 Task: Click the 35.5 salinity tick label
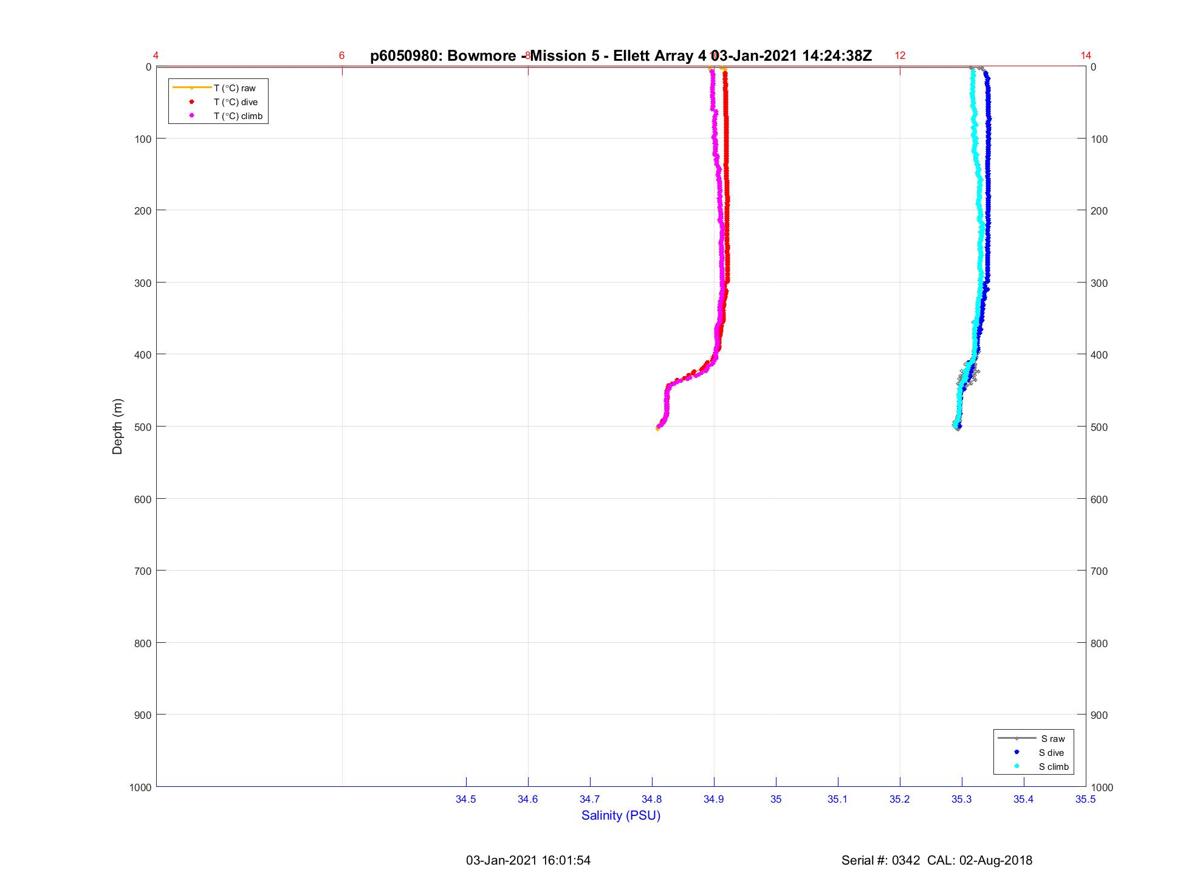point(1086,799)
